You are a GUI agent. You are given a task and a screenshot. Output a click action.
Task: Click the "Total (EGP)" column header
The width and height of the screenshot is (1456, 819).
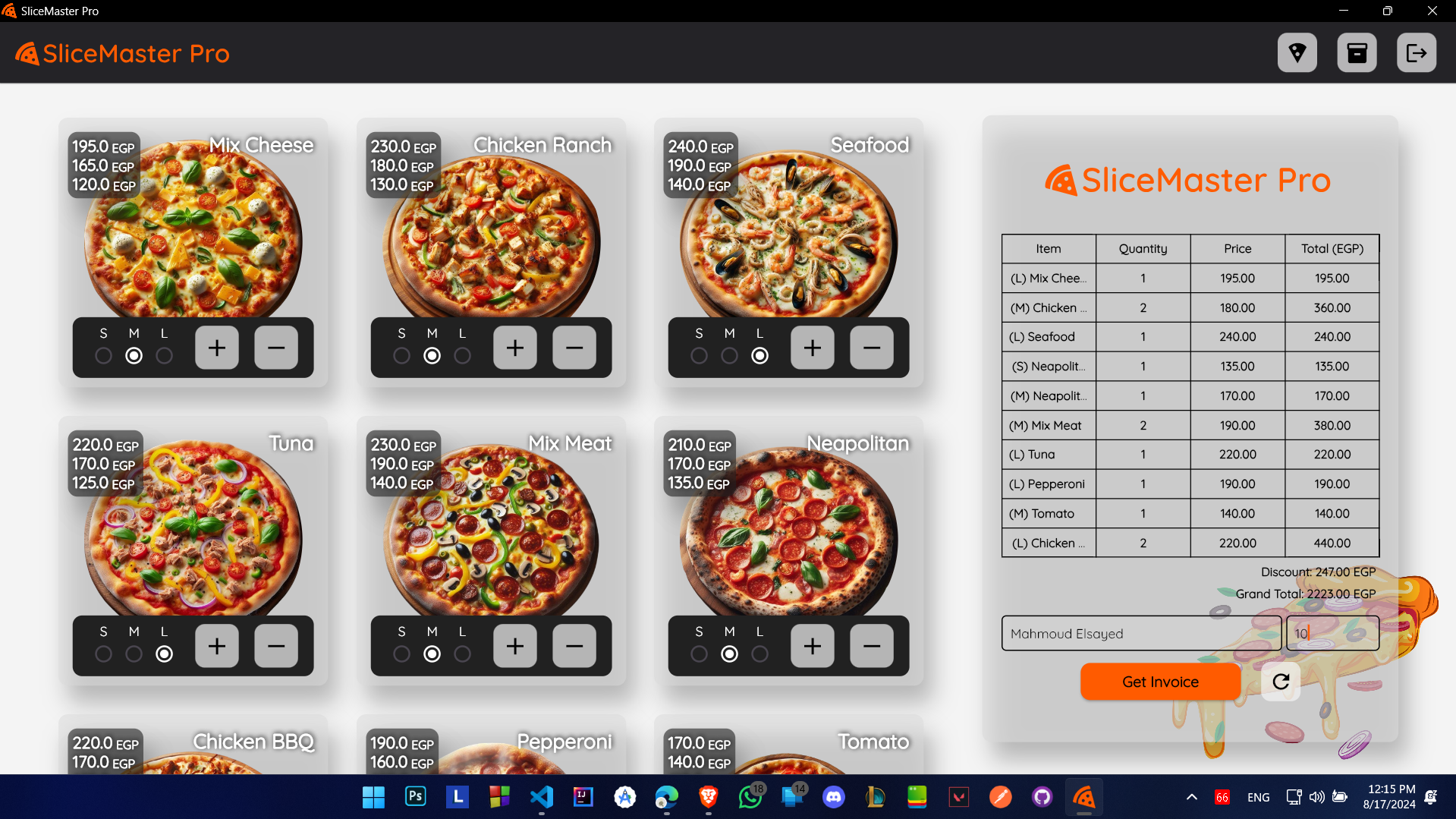1332,249
